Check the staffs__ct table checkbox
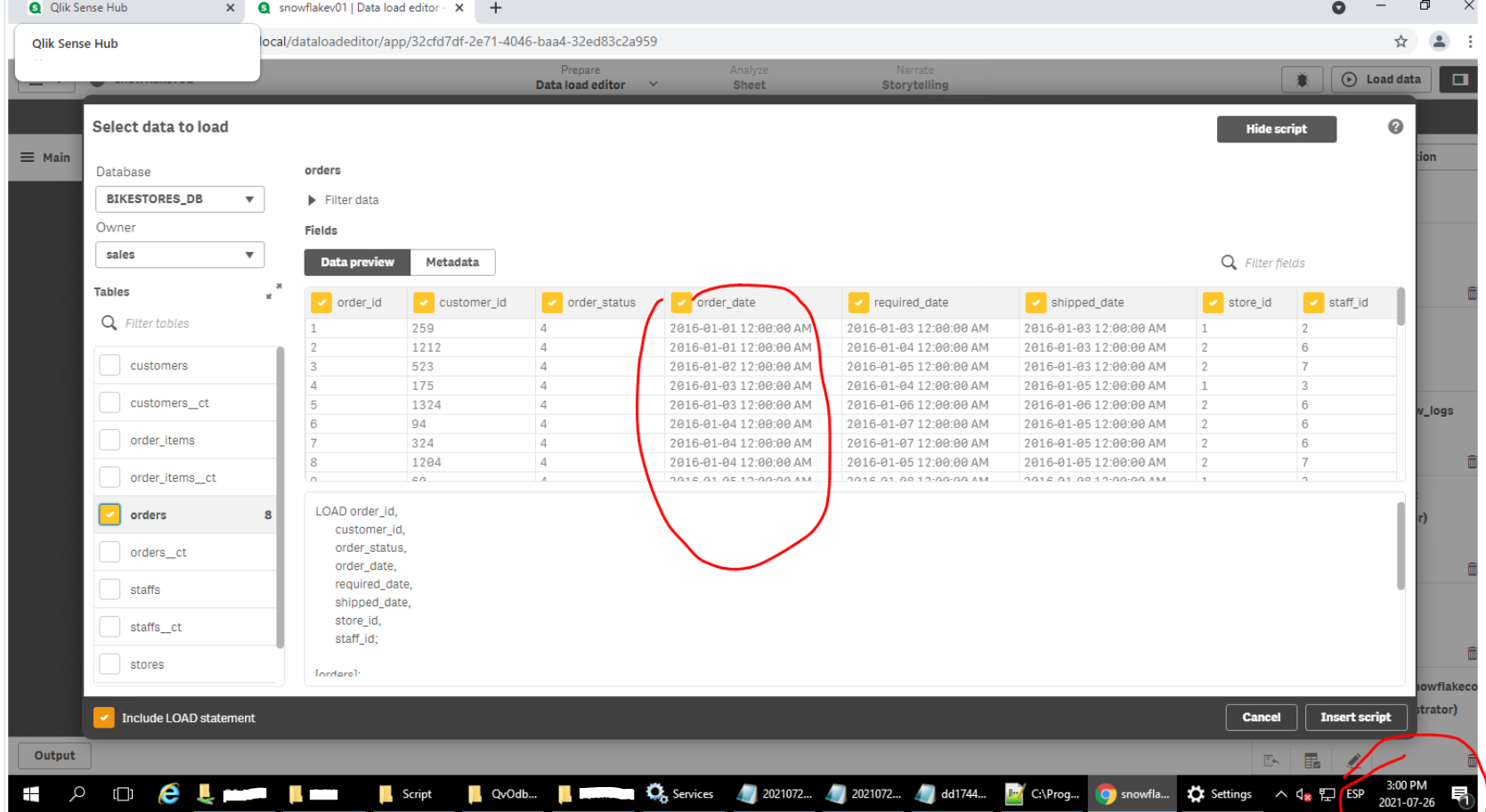Viewport: 1486px width, 812px height. tap(110, 627)
